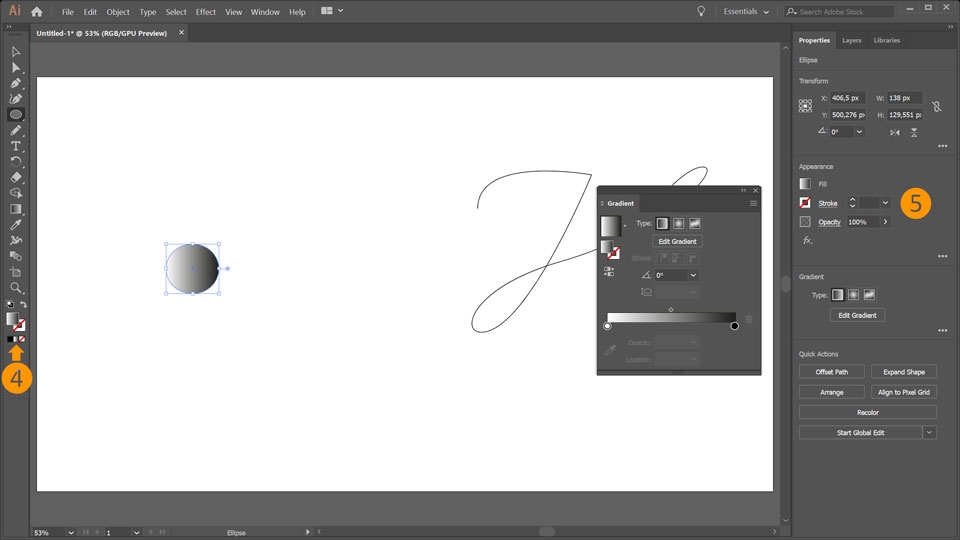Select the Selection tool arrow
The height and width of the screenshot is (540, 960).
click(16, 52)
